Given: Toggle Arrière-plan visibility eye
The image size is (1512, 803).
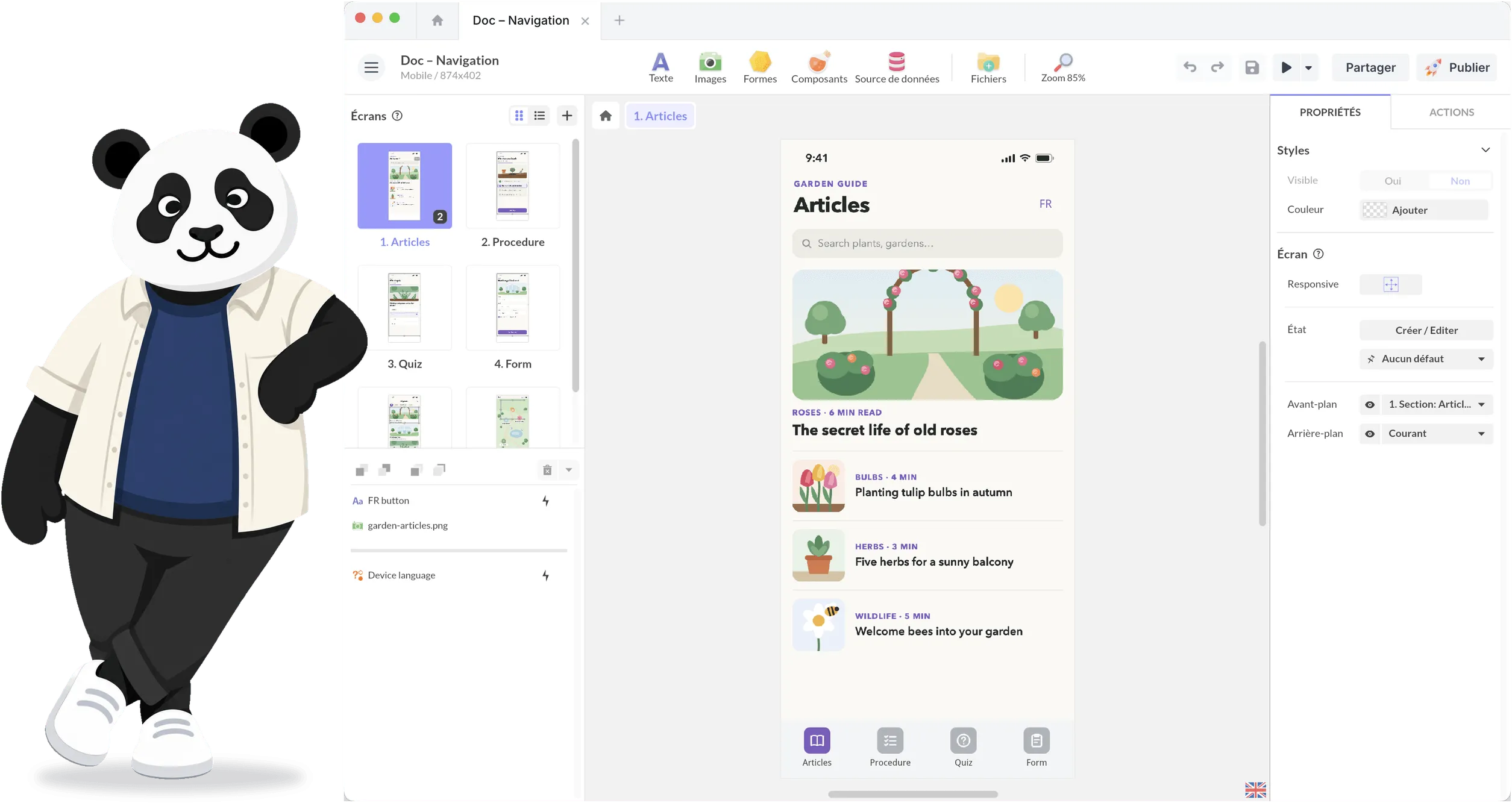Looking at the screenshot, I should (x=1369, y=434).
